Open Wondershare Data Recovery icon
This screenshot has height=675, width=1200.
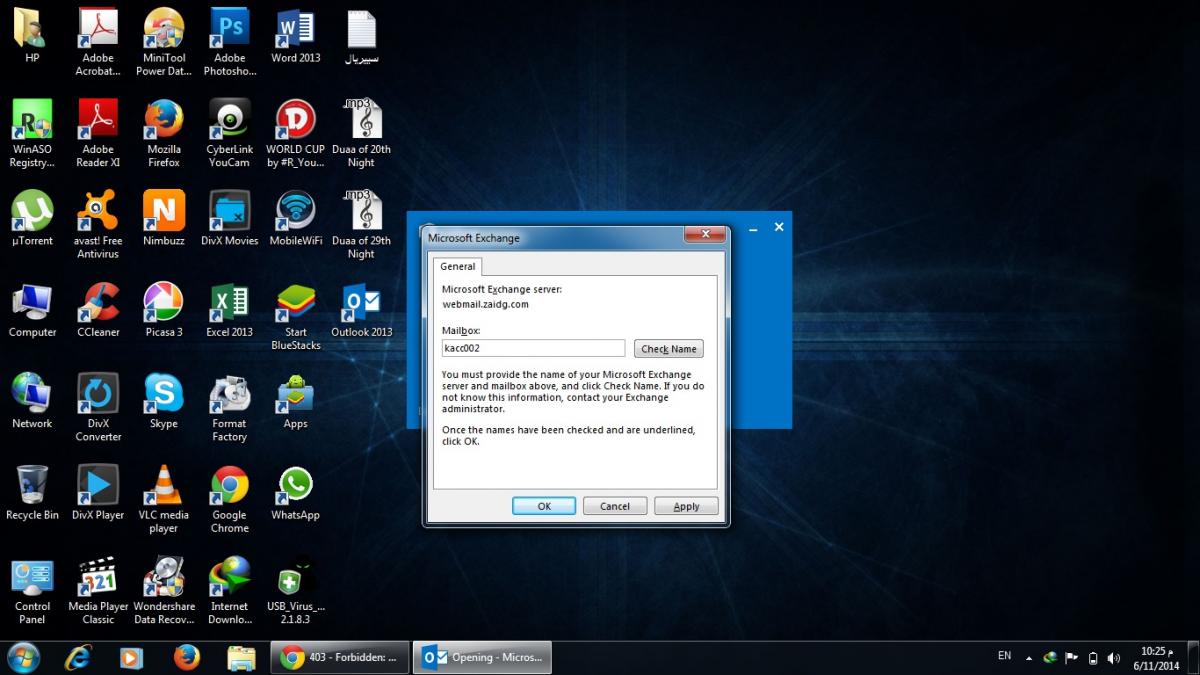coord(164,591)
